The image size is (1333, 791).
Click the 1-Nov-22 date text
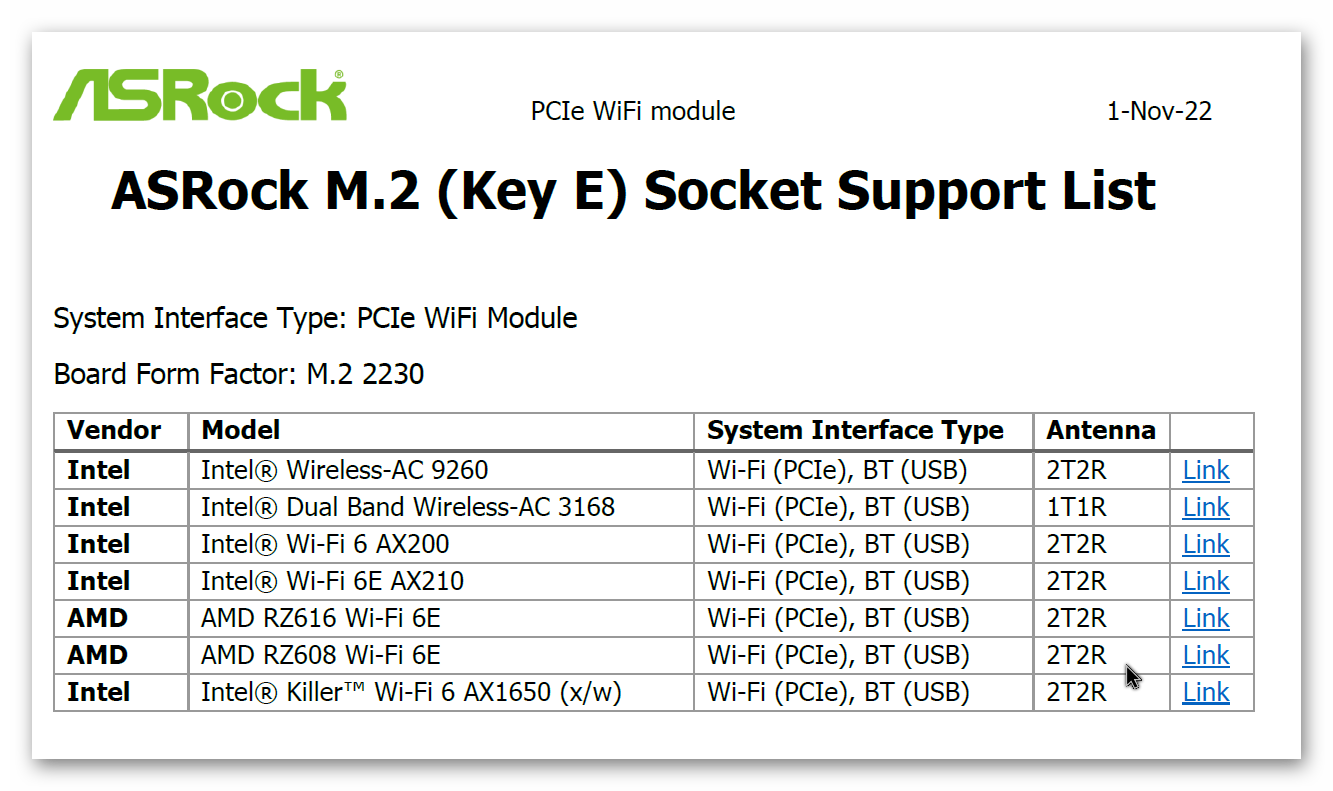click(1159, 111)
